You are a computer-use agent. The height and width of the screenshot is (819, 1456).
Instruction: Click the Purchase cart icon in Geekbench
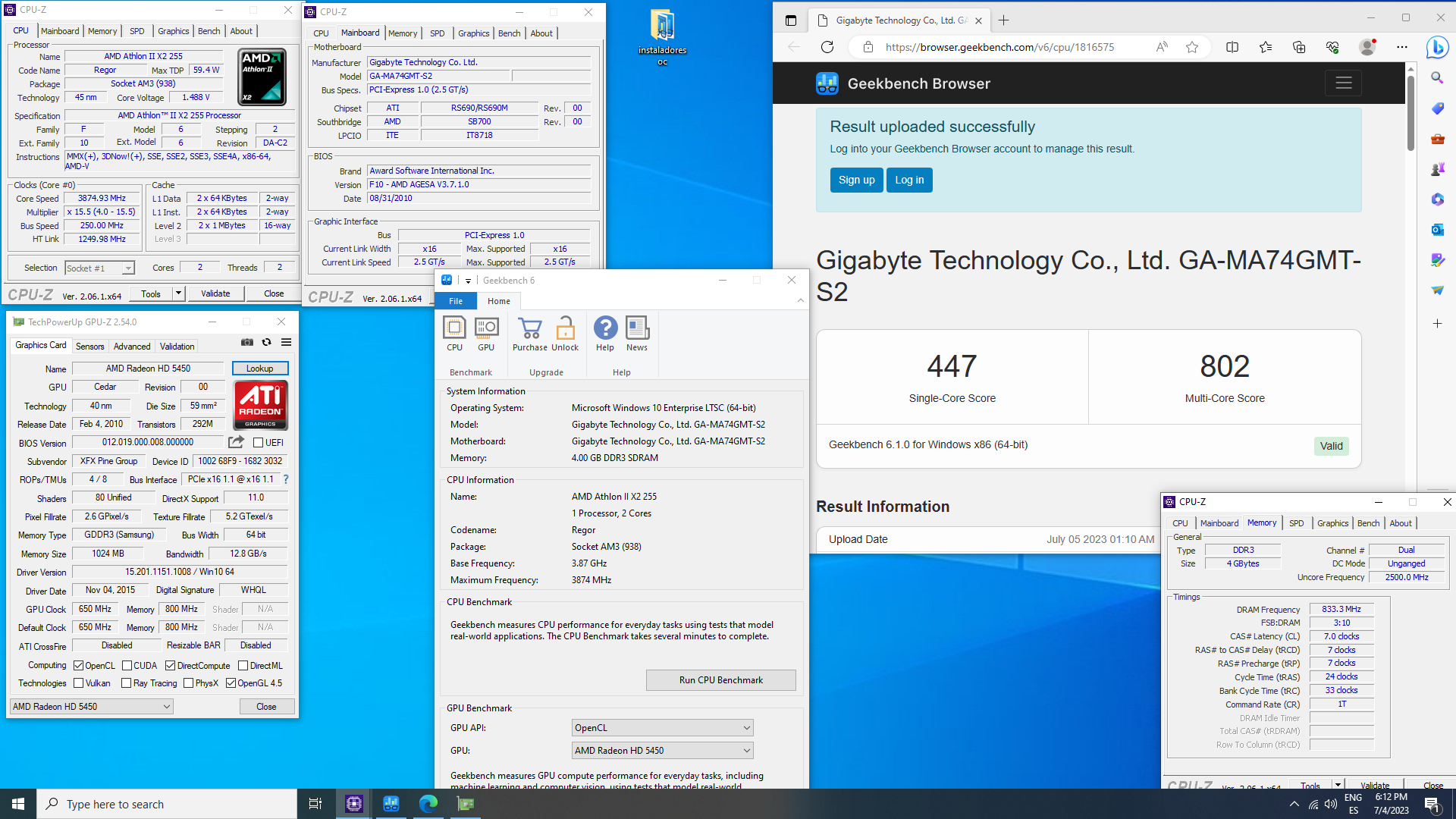tap(530, 334)
